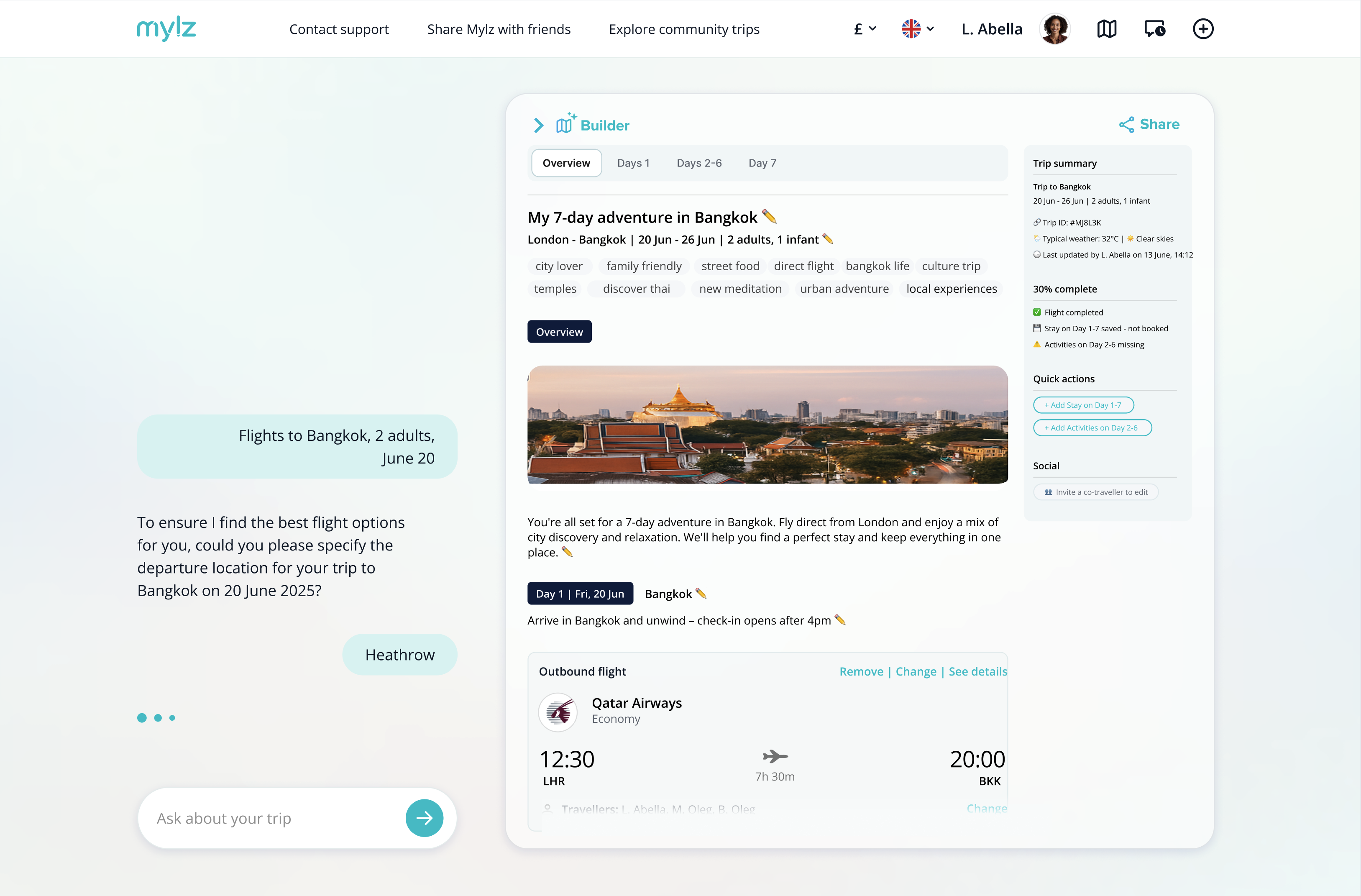The height and width of the screenshot is (896, 1361).
Task: Edit overview description pencil icon
Action: [x=567, y=552]
